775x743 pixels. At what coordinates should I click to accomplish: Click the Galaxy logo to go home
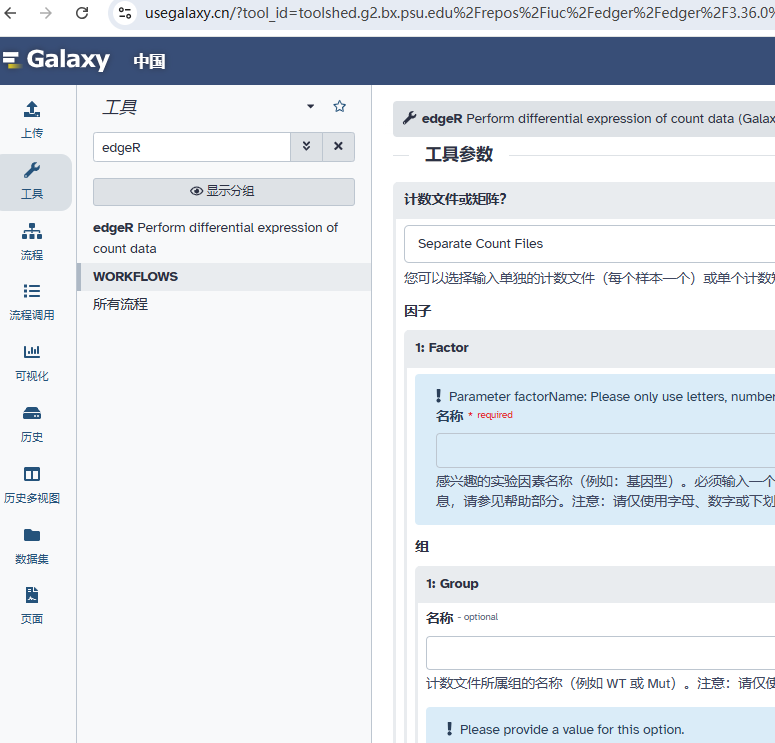coord(56,59)
